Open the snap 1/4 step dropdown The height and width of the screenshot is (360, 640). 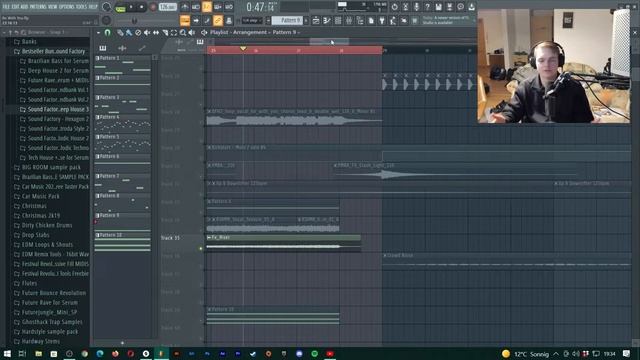[252, 20]
